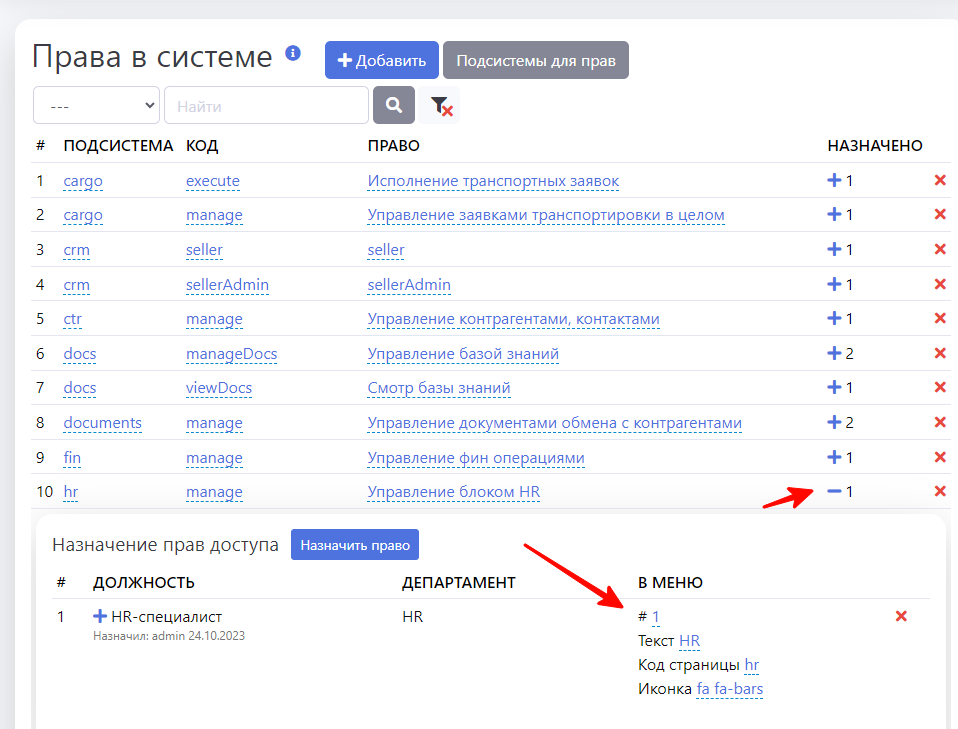Delete the fin manage right row
958x729 pixels.
pos(939,457)
